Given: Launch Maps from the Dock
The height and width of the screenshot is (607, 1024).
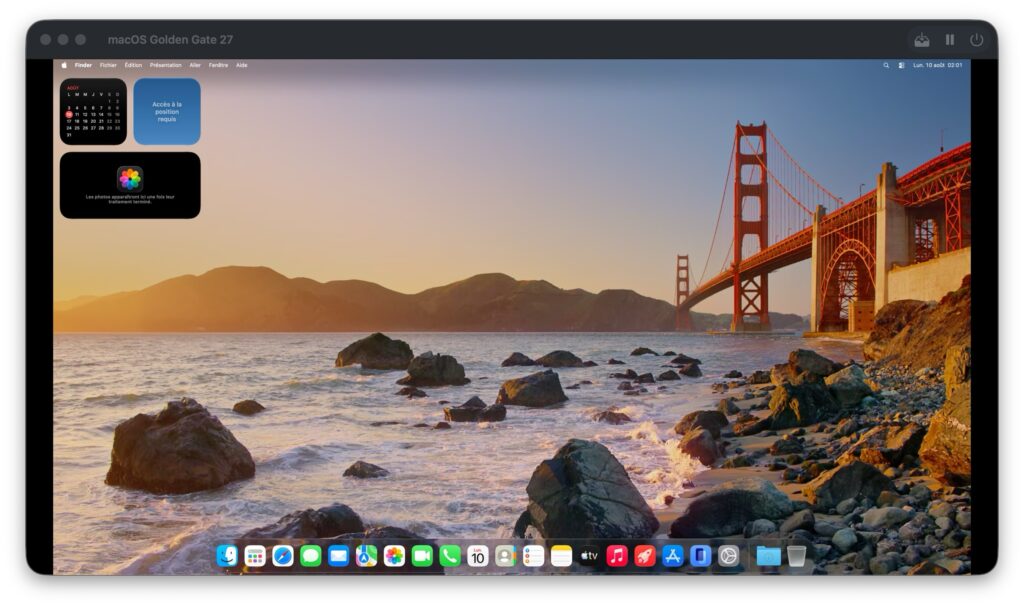Looking at the screenshot, I should (x=366, y=556).
